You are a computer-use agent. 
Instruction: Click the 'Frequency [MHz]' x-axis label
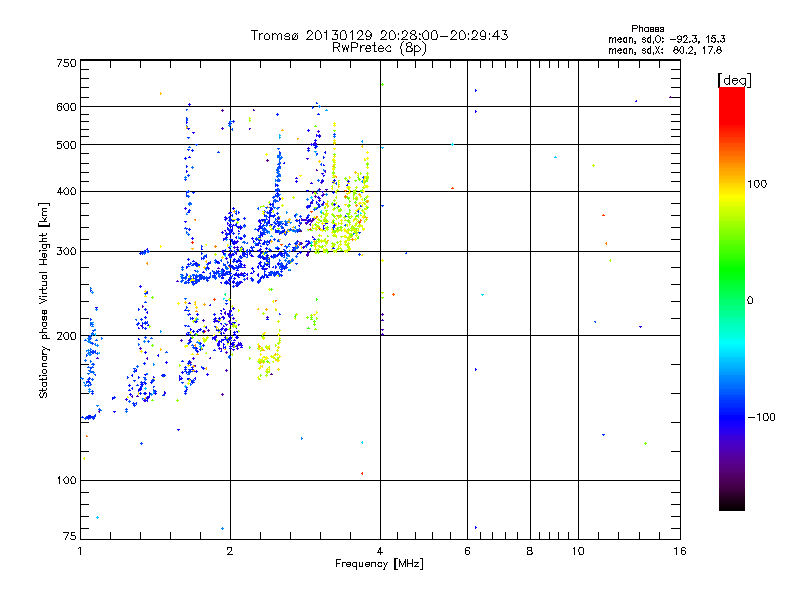(379, 564)
